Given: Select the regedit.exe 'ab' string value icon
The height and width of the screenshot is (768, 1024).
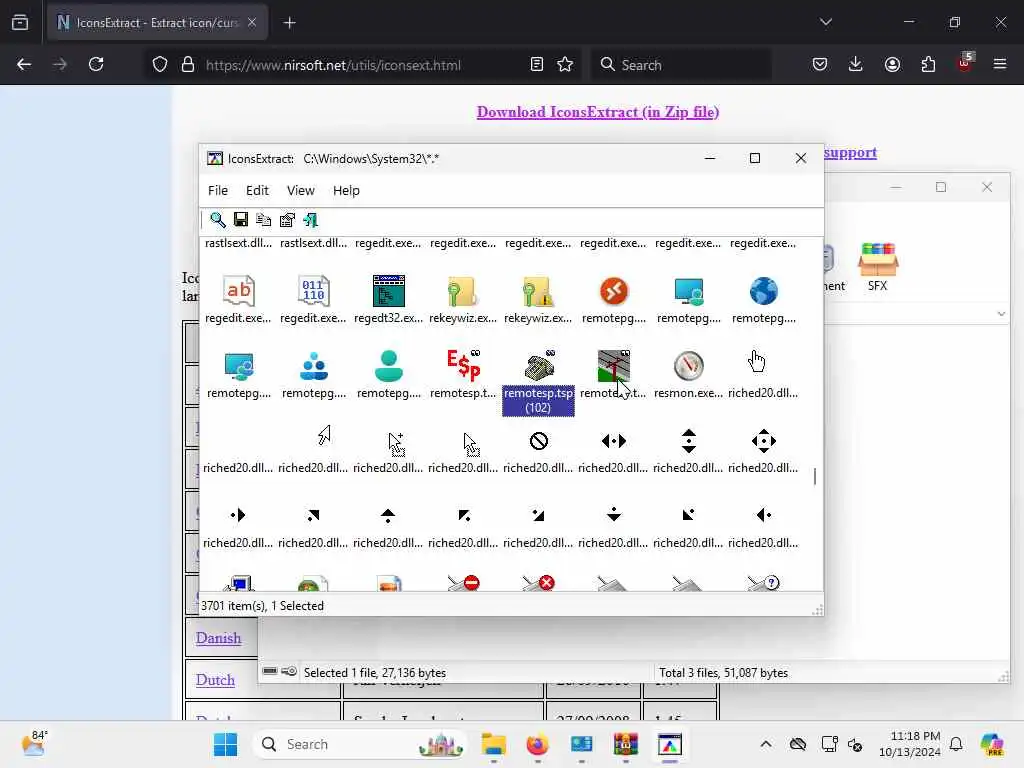Looking at the screenshot, I should (238, 291).
